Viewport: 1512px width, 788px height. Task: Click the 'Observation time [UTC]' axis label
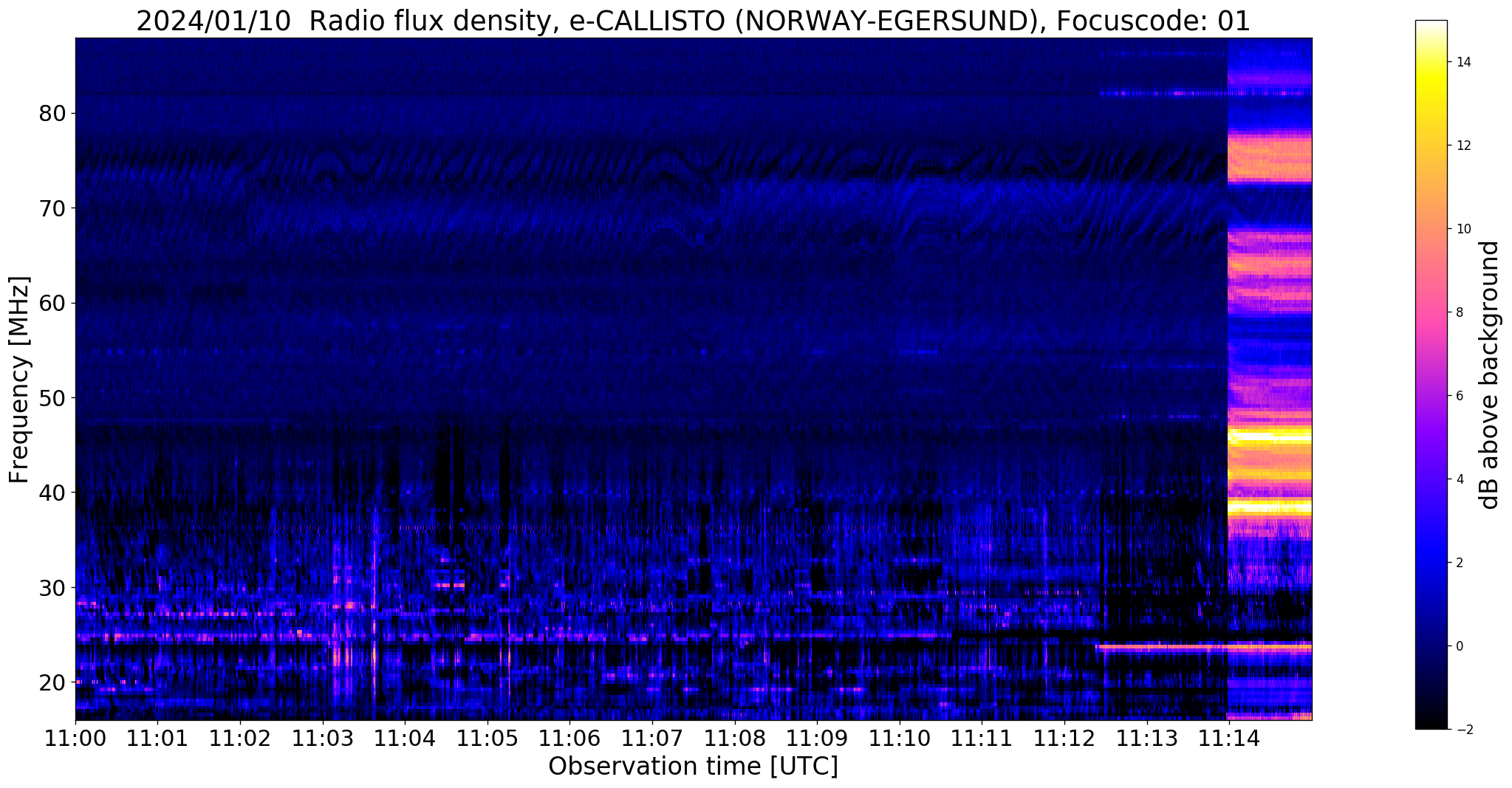click(693, 767)
